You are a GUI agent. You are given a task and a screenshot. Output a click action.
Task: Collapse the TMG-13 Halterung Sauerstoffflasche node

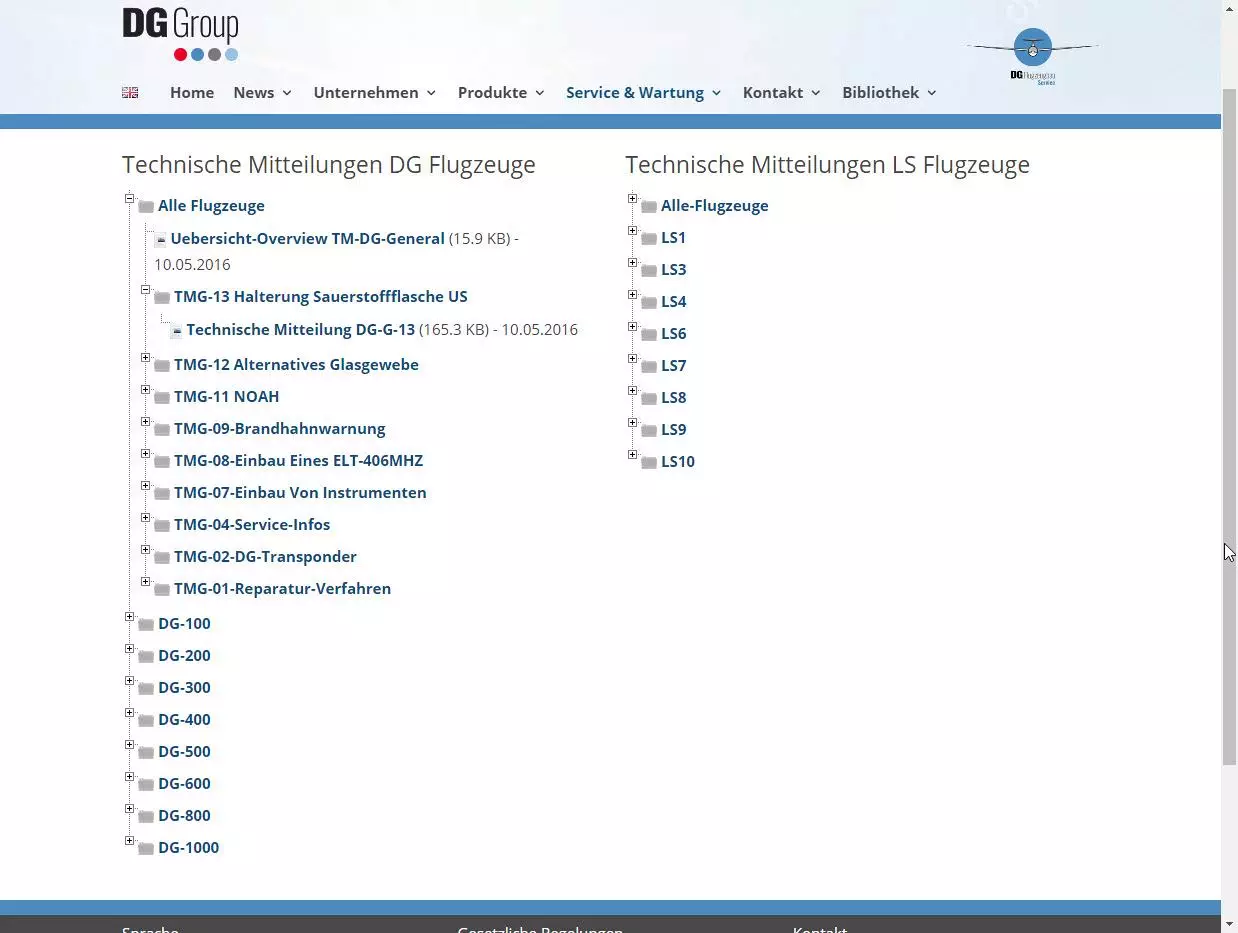[145, 290]
